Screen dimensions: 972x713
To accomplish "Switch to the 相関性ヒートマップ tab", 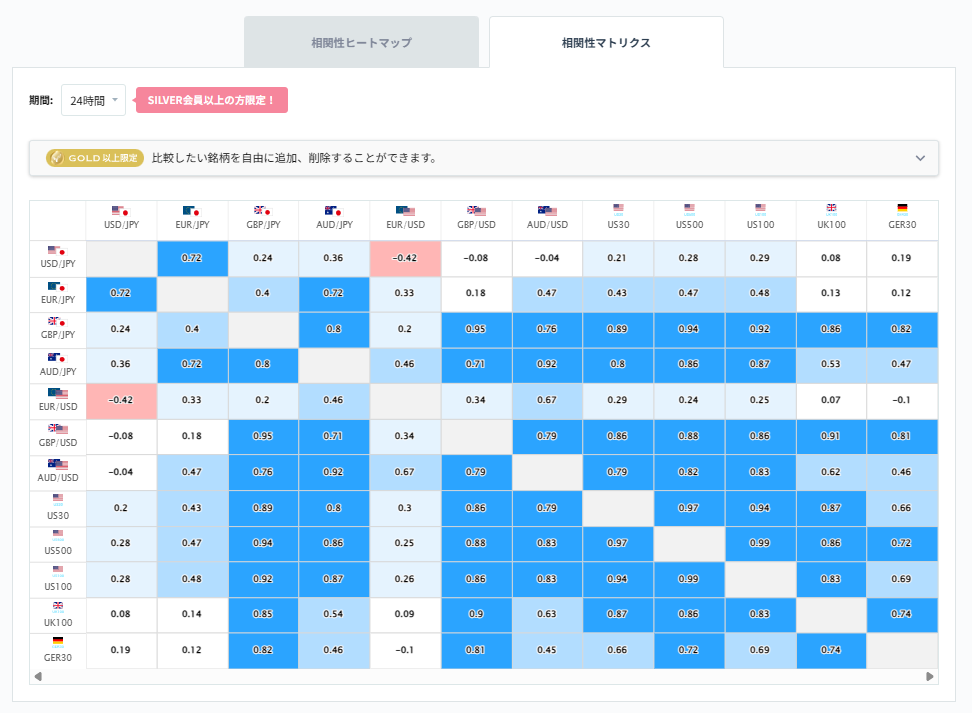I will (361, 41).
